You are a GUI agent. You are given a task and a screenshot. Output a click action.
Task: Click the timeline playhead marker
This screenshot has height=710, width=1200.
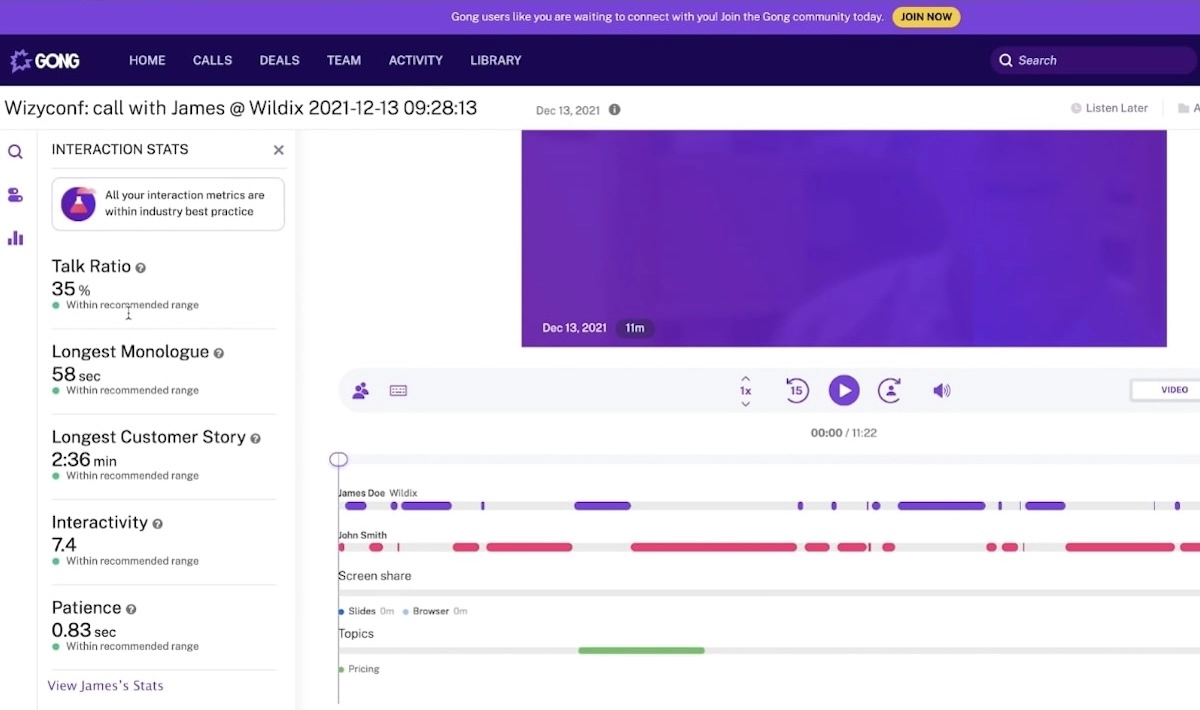(x=339, y=459)
